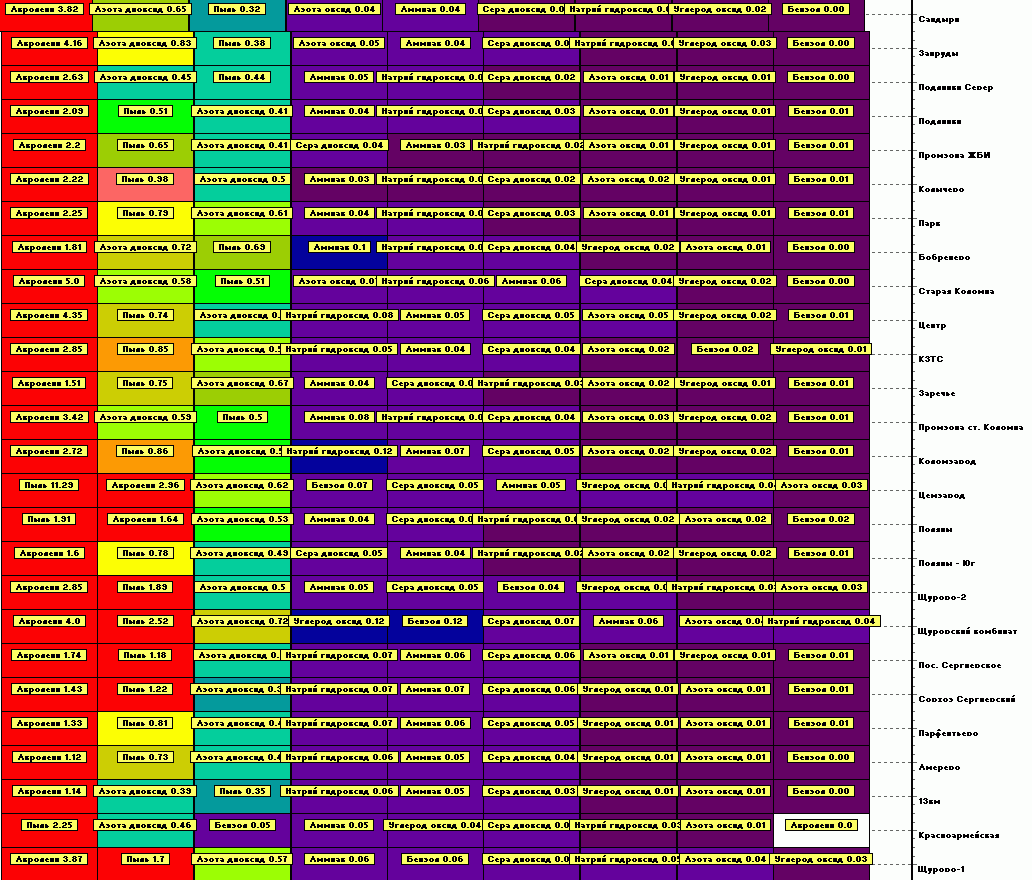The image size is (1032, 880).
Task: Click the 'Пыль 2.25' label
Action: point(49,825)
